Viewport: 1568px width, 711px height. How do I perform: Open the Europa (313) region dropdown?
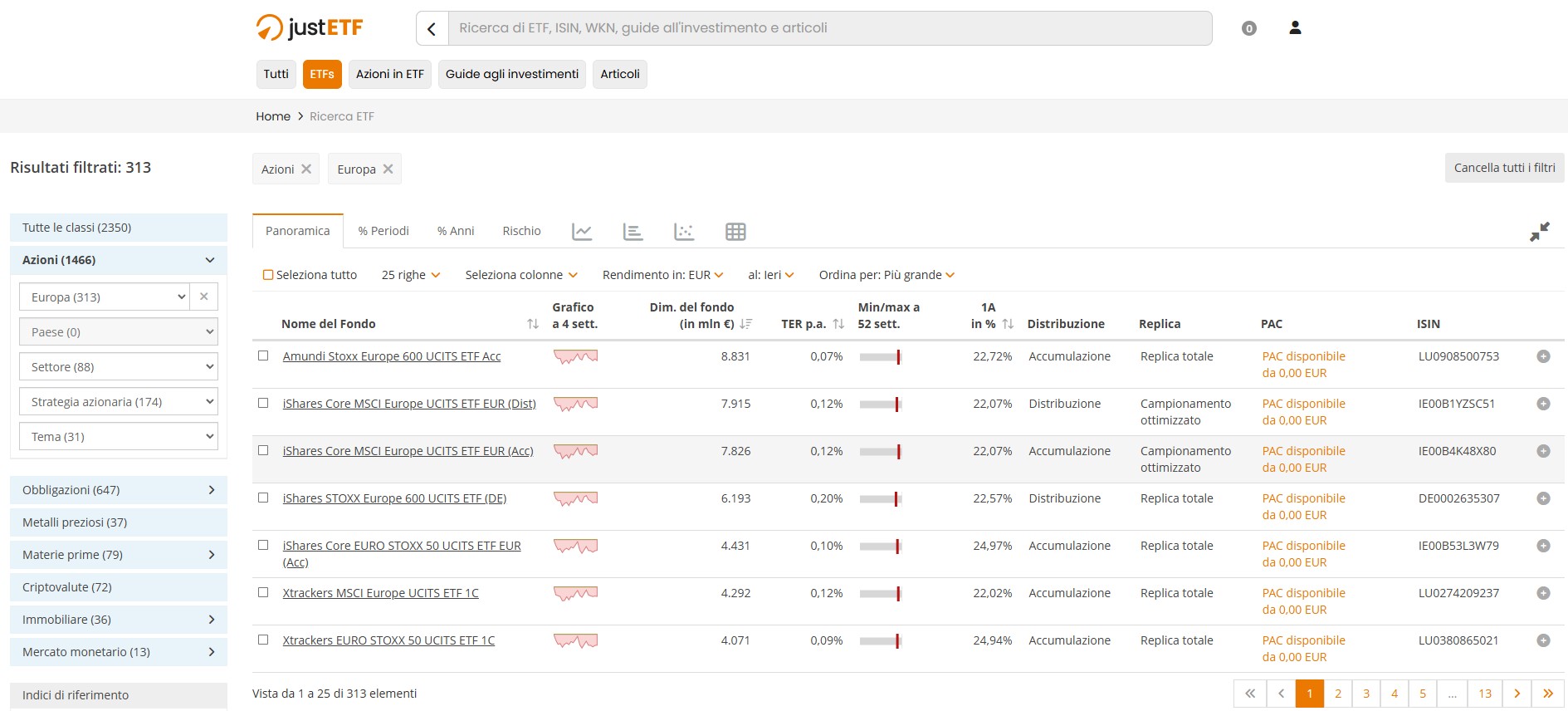click(x=105, y=297)
